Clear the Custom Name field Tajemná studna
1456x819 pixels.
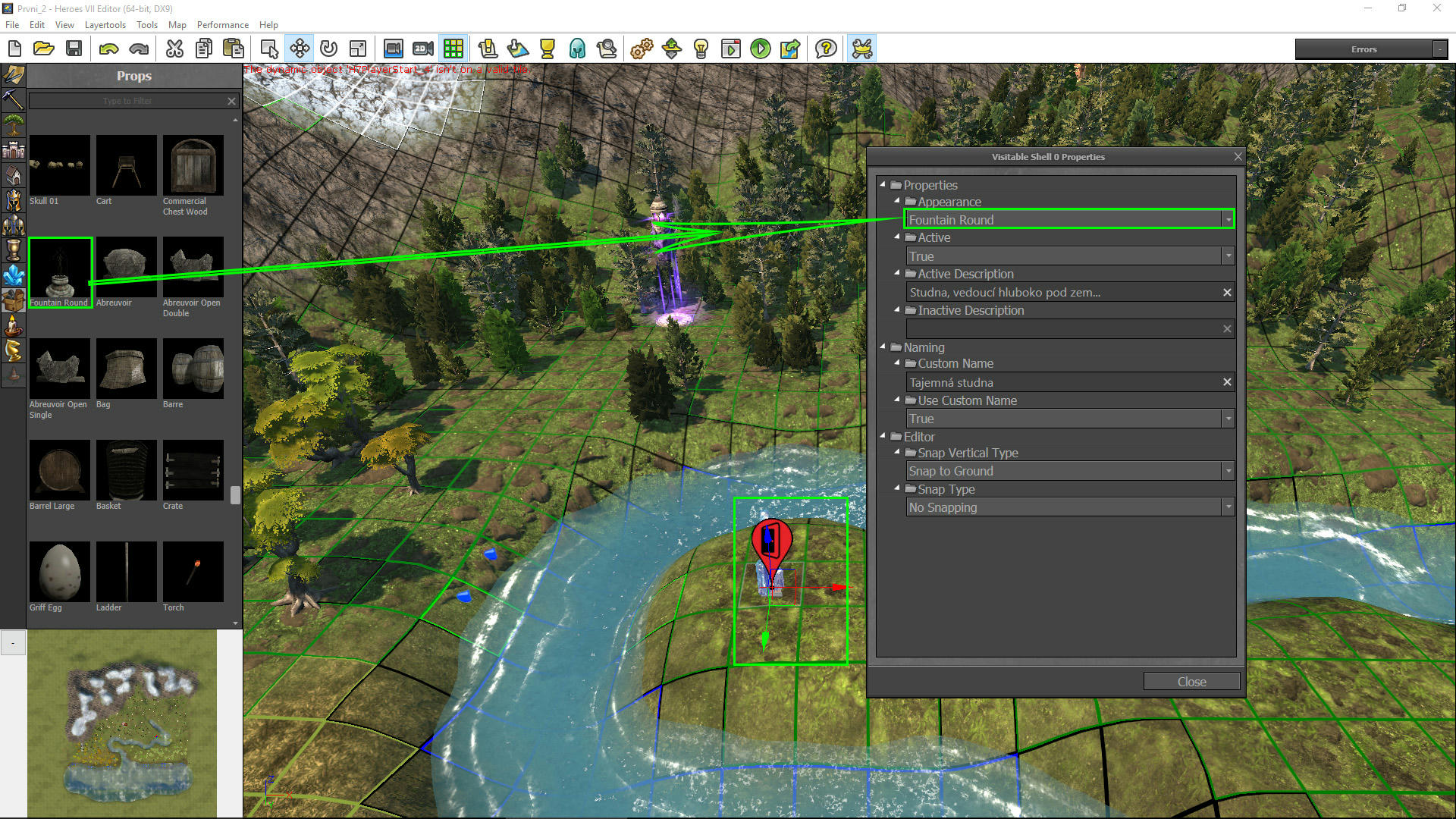click(1227, 382)
